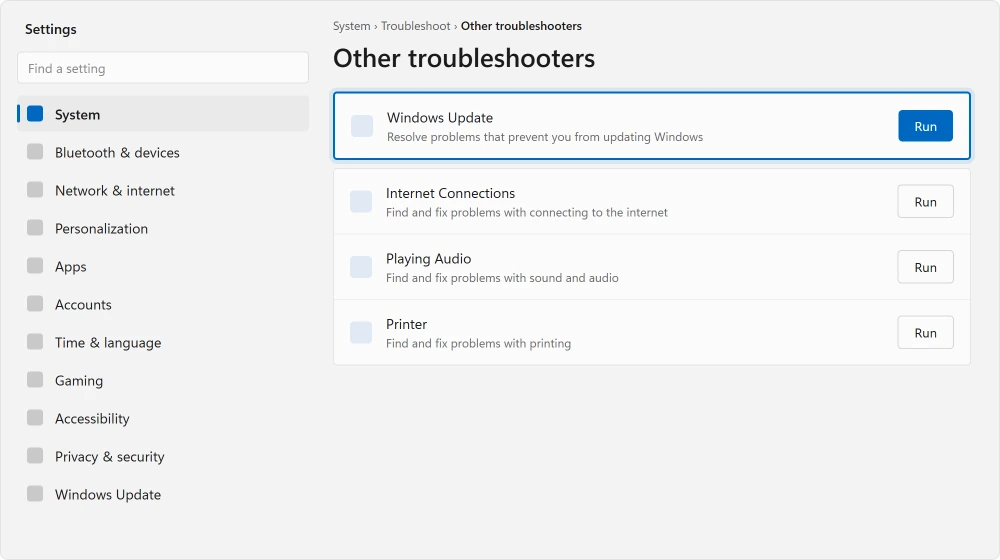The image size is (1000, 560).
Task: Click 'Find and fix problems with connecting to the internet'
Action: point(527,212)
